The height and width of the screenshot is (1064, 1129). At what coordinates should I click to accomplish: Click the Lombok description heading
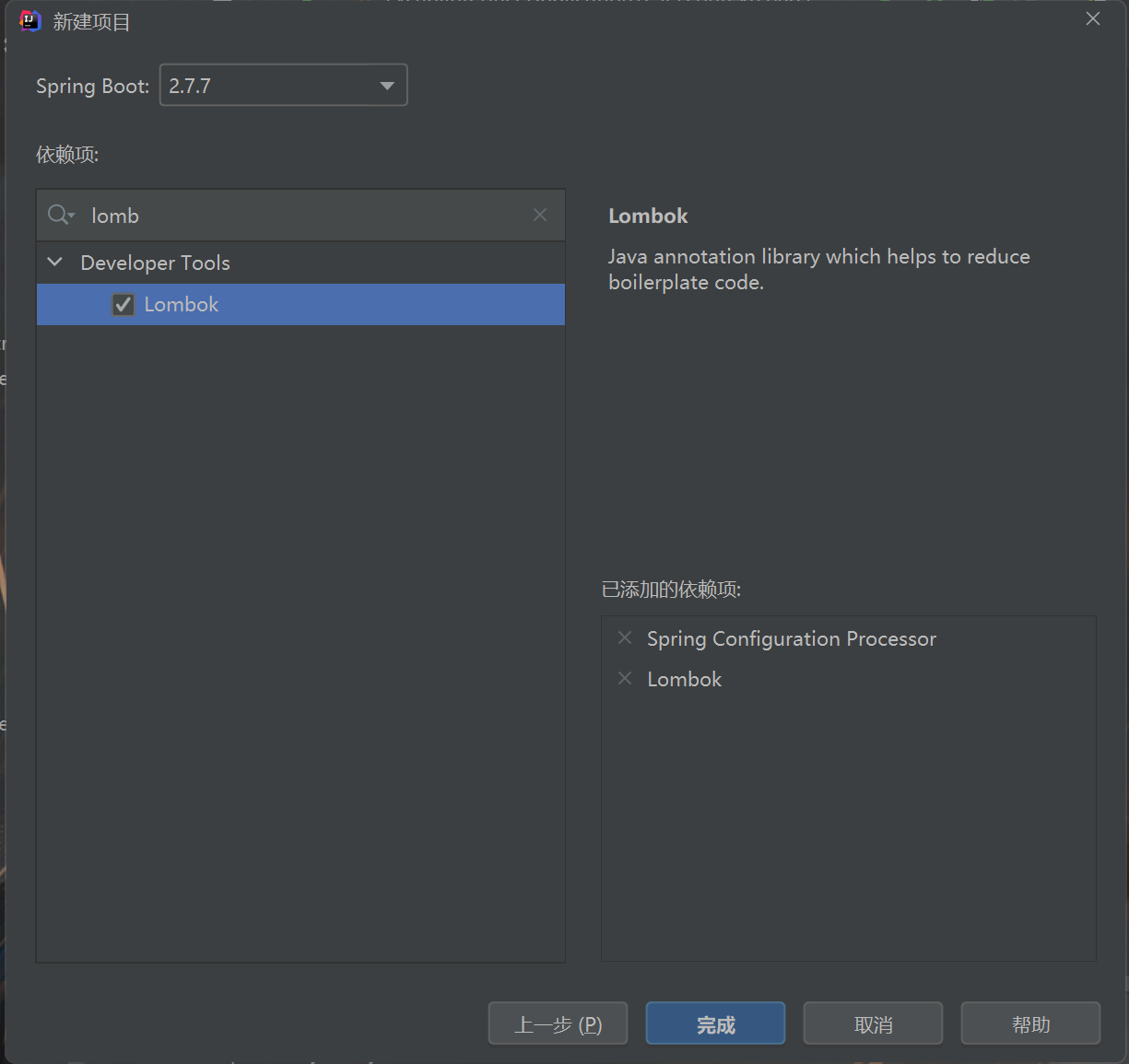click(x=648, y=216)
